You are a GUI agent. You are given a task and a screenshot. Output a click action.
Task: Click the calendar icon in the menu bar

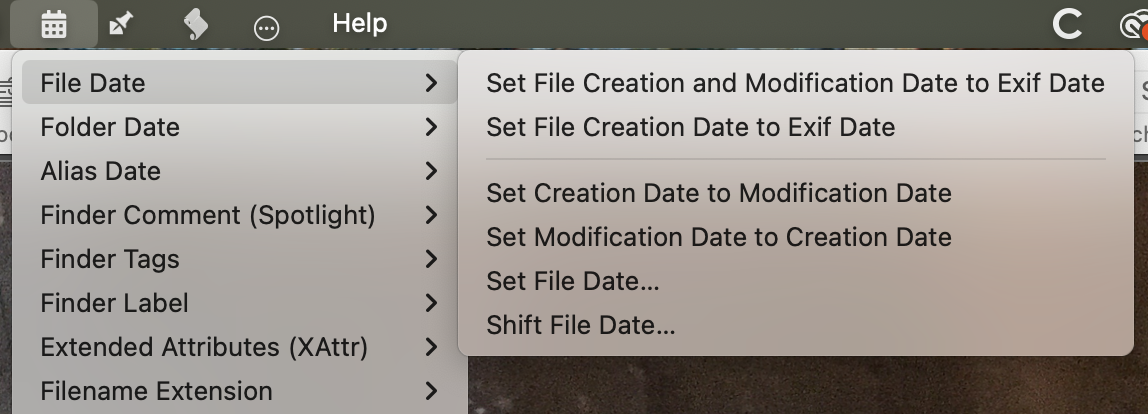53,25
